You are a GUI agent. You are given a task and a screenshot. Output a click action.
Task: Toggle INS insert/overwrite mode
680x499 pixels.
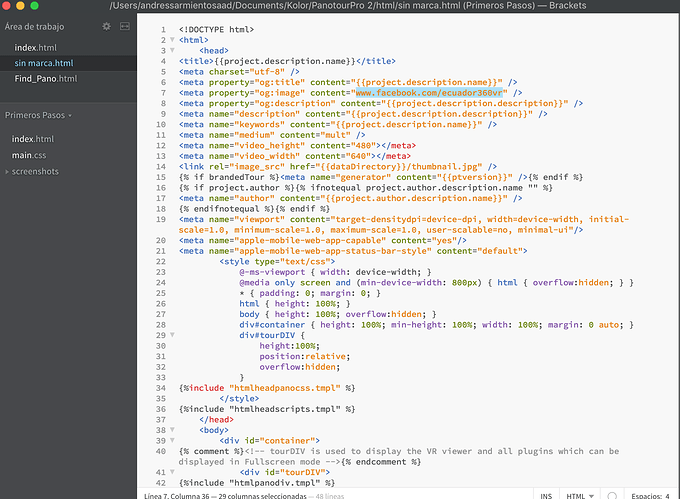click(x=546, y=493)
